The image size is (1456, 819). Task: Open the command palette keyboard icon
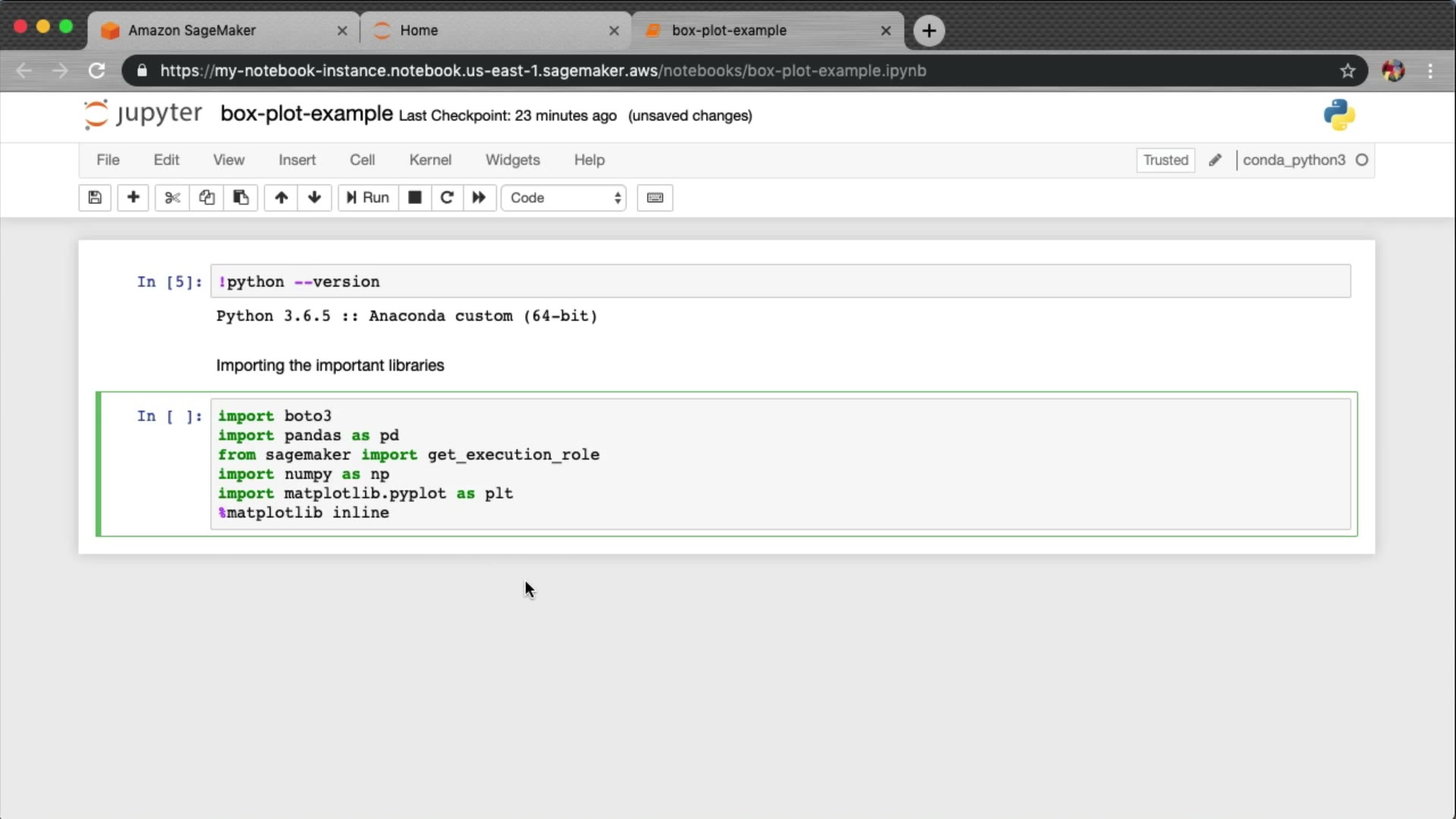[654, 198]
